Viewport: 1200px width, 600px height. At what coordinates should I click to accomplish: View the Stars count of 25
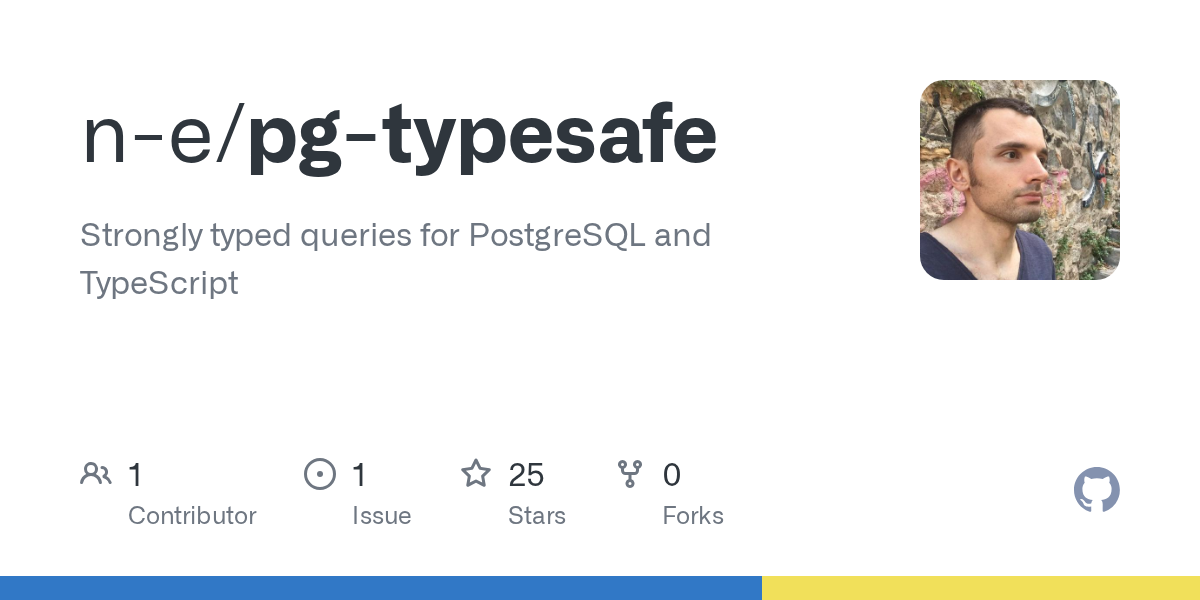click(x=526, y=475)
